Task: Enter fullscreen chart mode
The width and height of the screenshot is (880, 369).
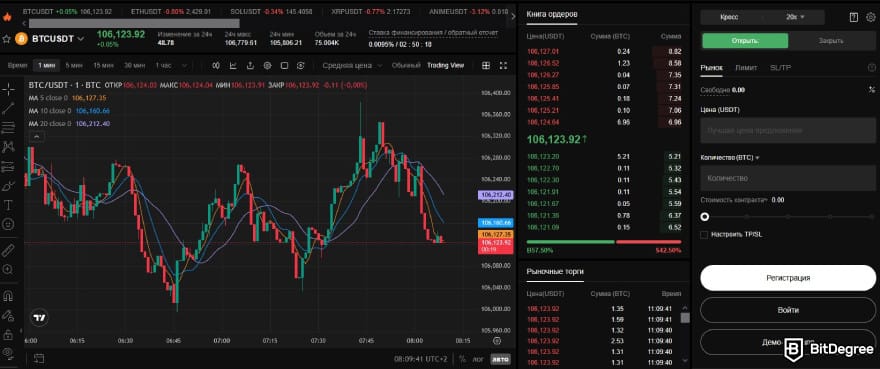Action: click(x=503, y=66)
